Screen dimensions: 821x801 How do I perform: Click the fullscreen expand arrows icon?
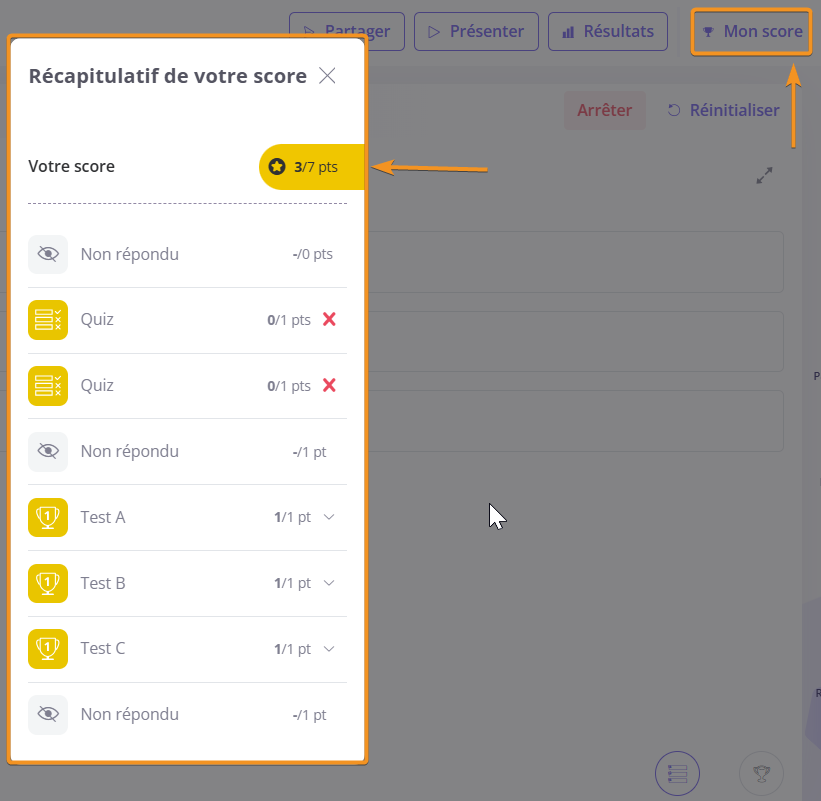tap(764, 175)
